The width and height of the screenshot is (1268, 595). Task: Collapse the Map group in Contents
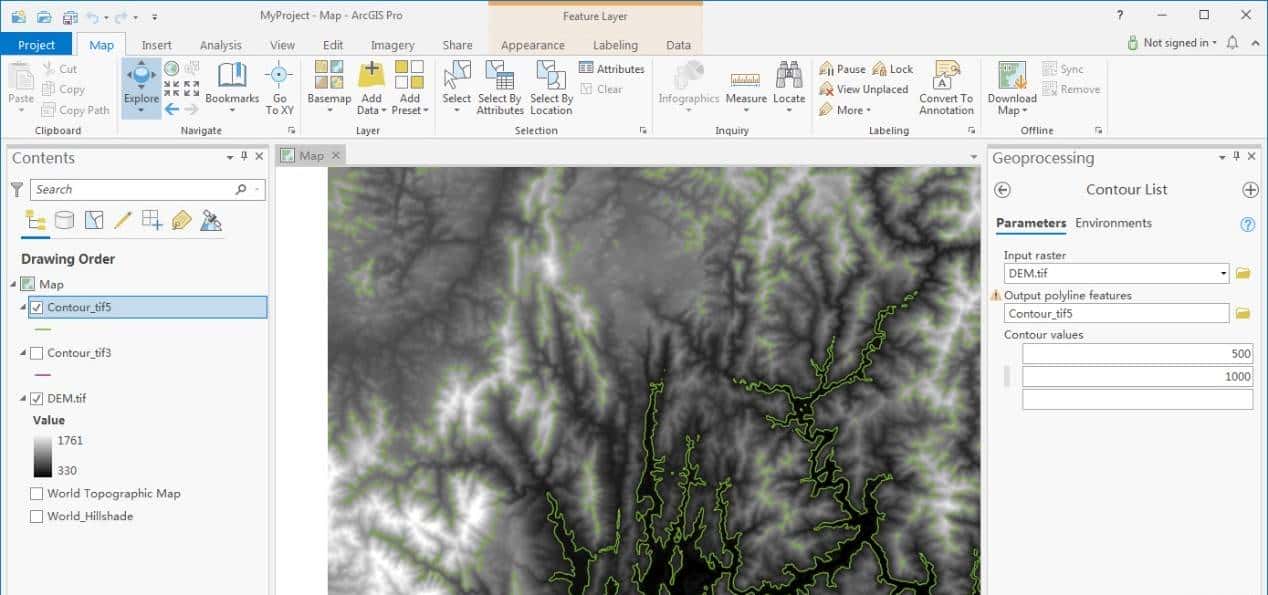point(13,283)
